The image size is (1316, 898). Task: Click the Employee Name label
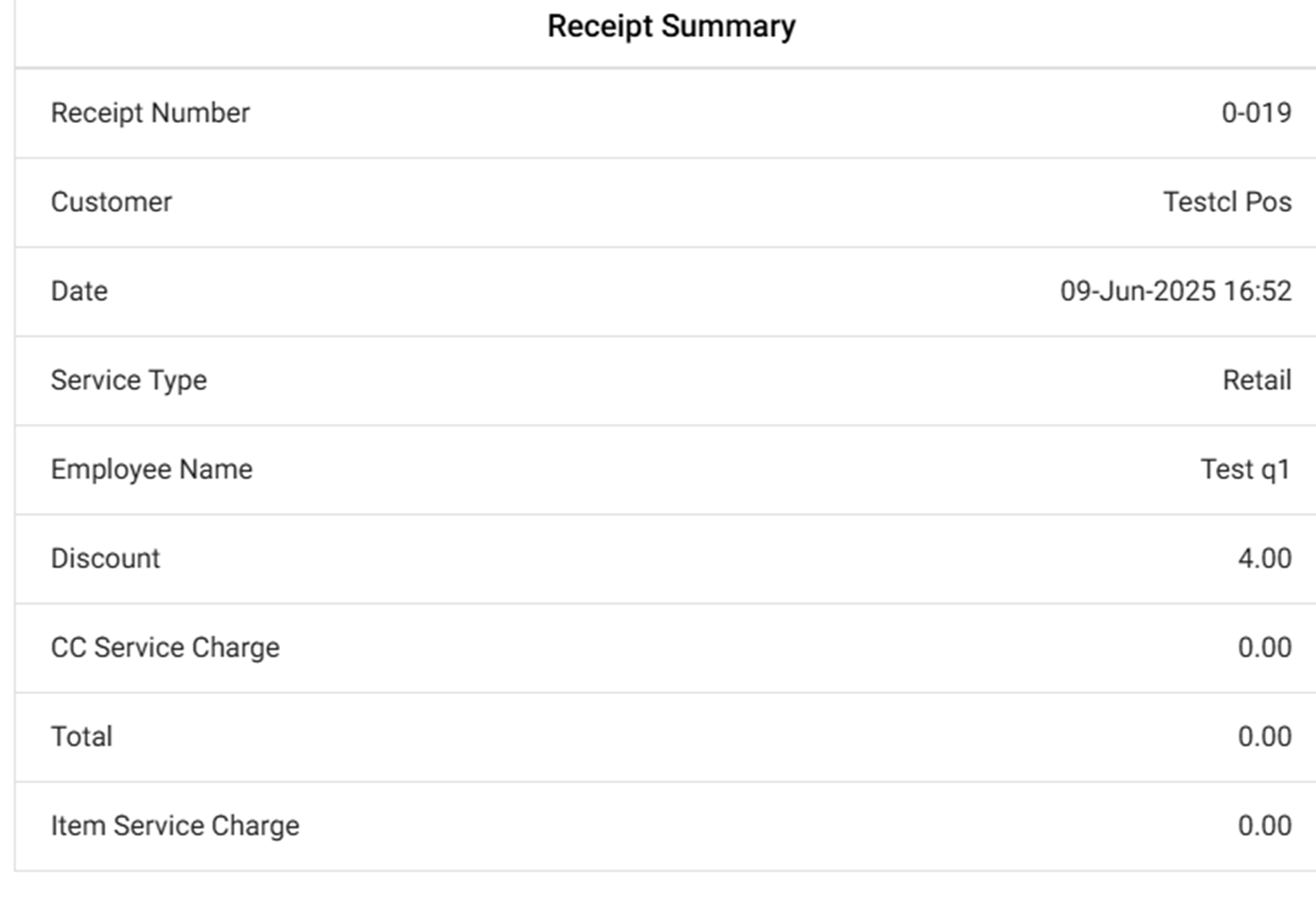tap(151, 470)
